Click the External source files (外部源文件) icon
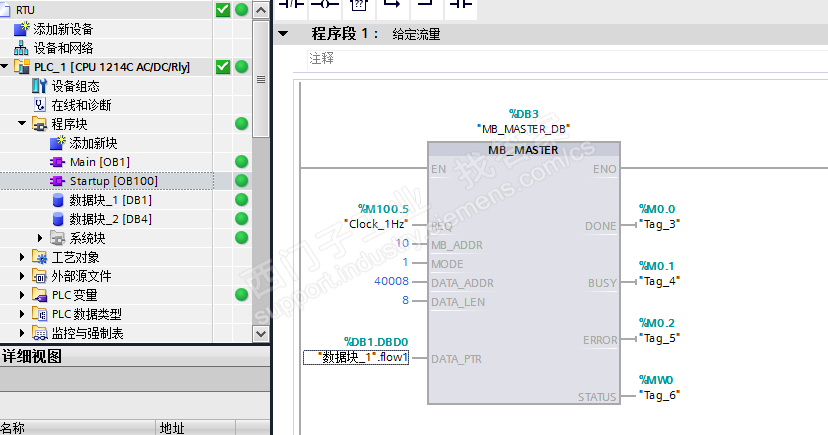Image resolution: width=828 pixels, height=435 pixels. [40, 276]
